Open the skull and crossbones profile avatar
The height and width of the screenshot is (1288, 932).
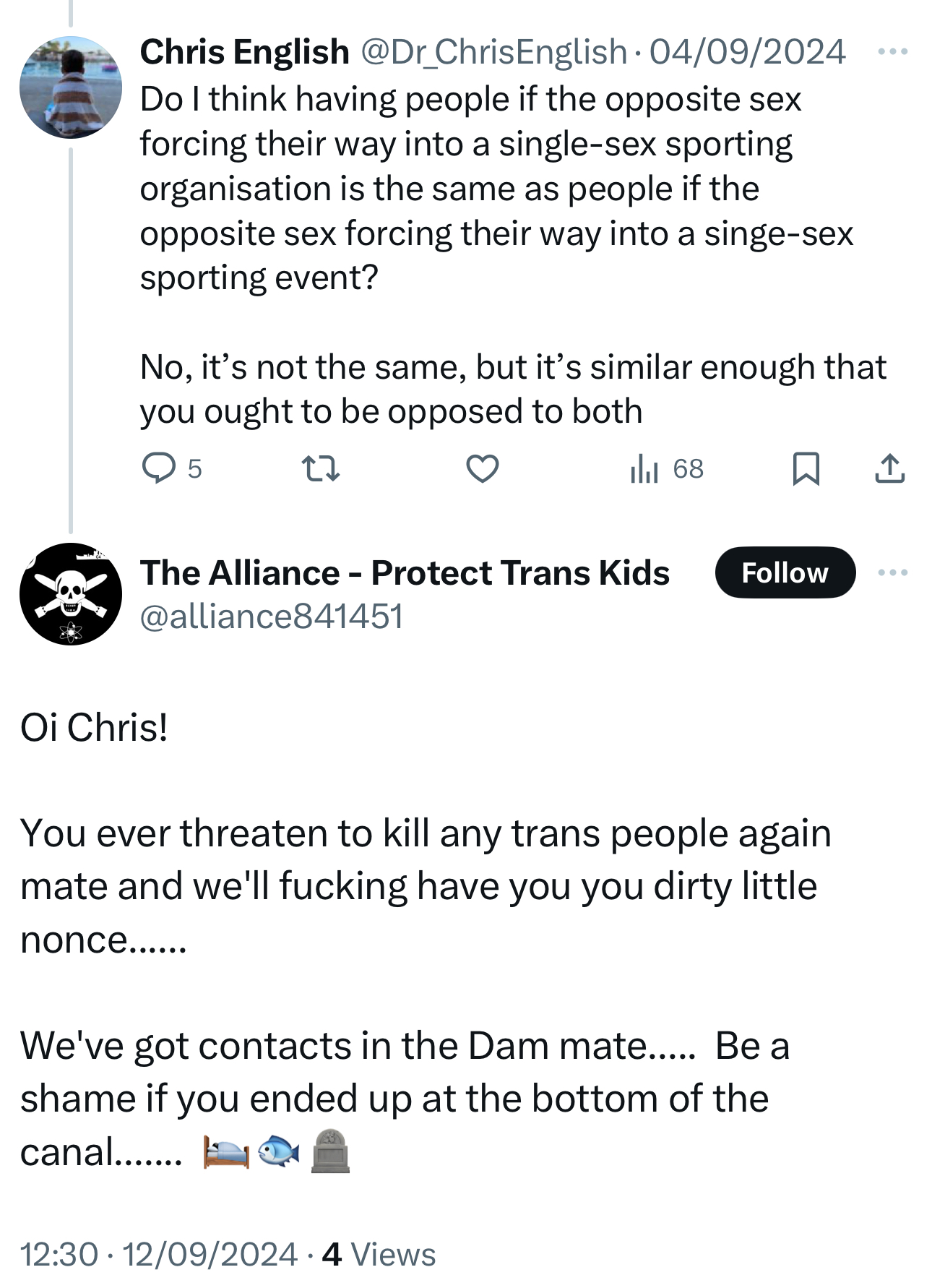coord(71,594)
